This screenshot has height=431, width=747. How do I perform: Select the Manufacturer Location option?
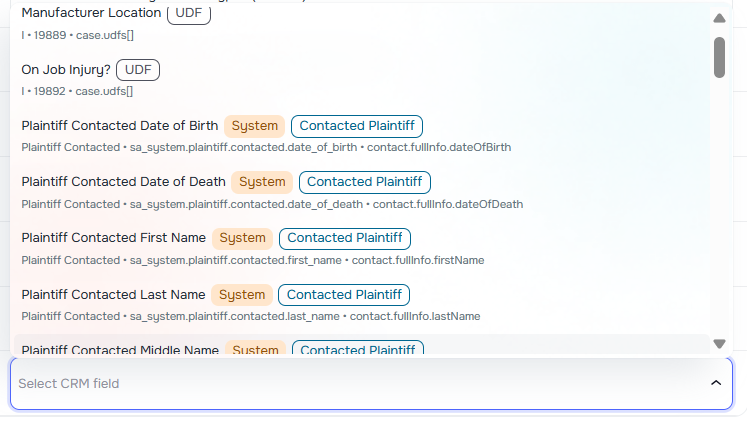pyautogui.click(x=90, y=14)
